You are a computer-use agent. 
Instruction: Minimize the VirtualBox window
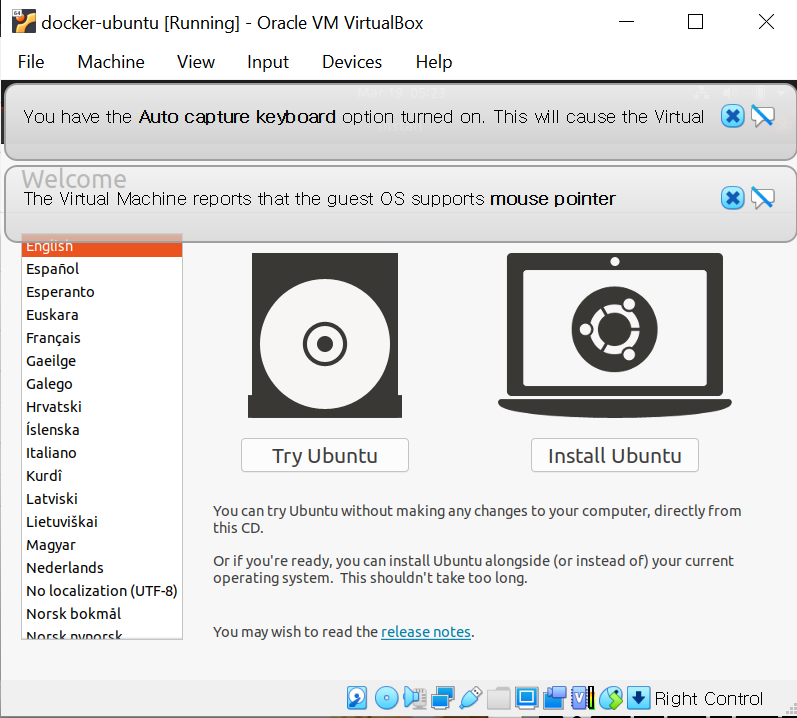pos(626,22)
